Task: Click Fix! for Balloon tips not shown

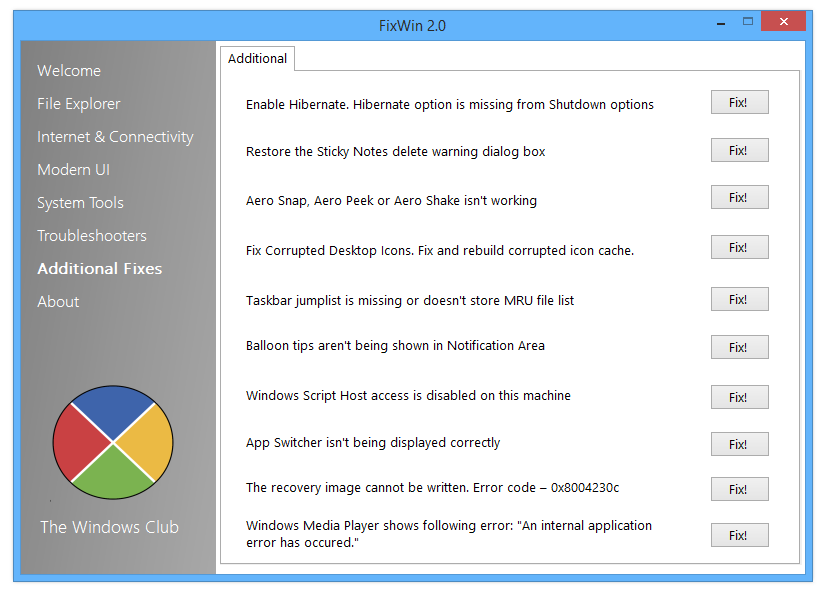Action: point(739,348)
